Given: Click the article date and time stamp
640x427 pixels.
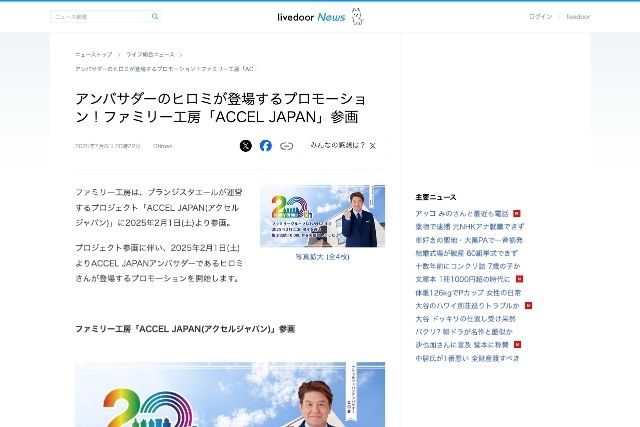Looking at the screenshot, I should pos(108,146).
